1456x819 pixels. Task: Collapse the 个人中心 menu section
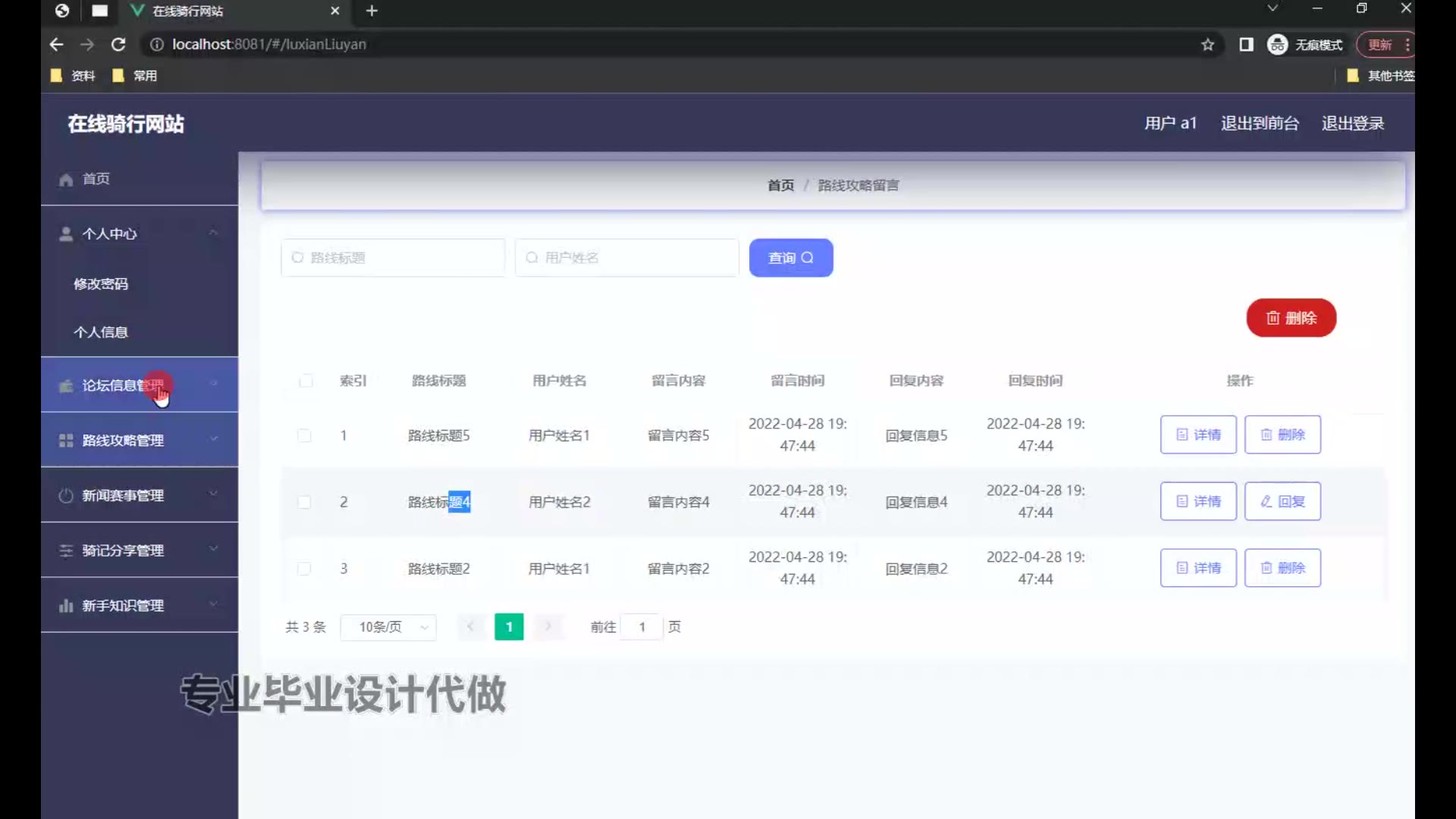tap(214, 234)
